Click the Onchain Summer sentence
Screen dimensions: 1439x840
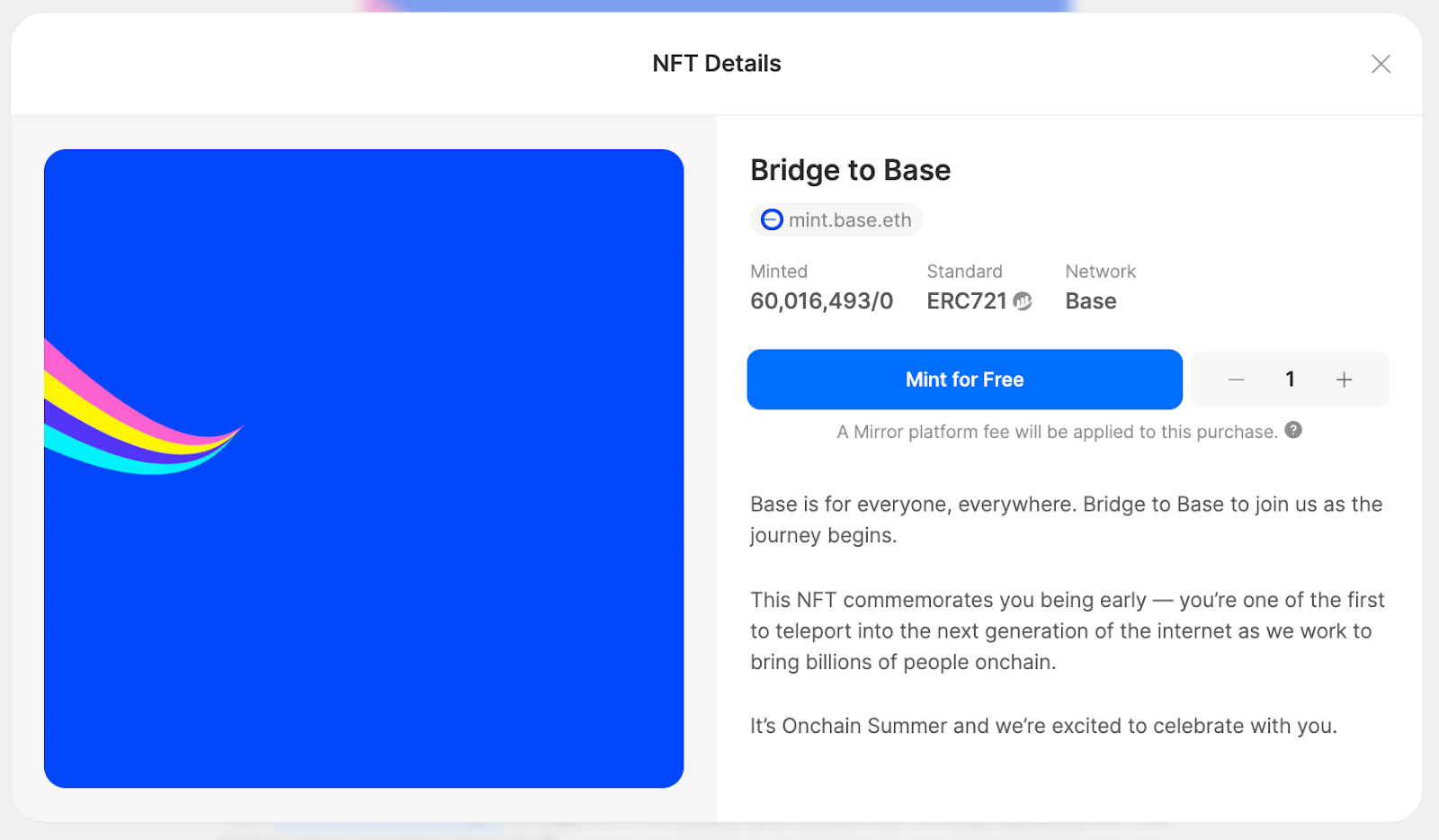coord(1044,726)
